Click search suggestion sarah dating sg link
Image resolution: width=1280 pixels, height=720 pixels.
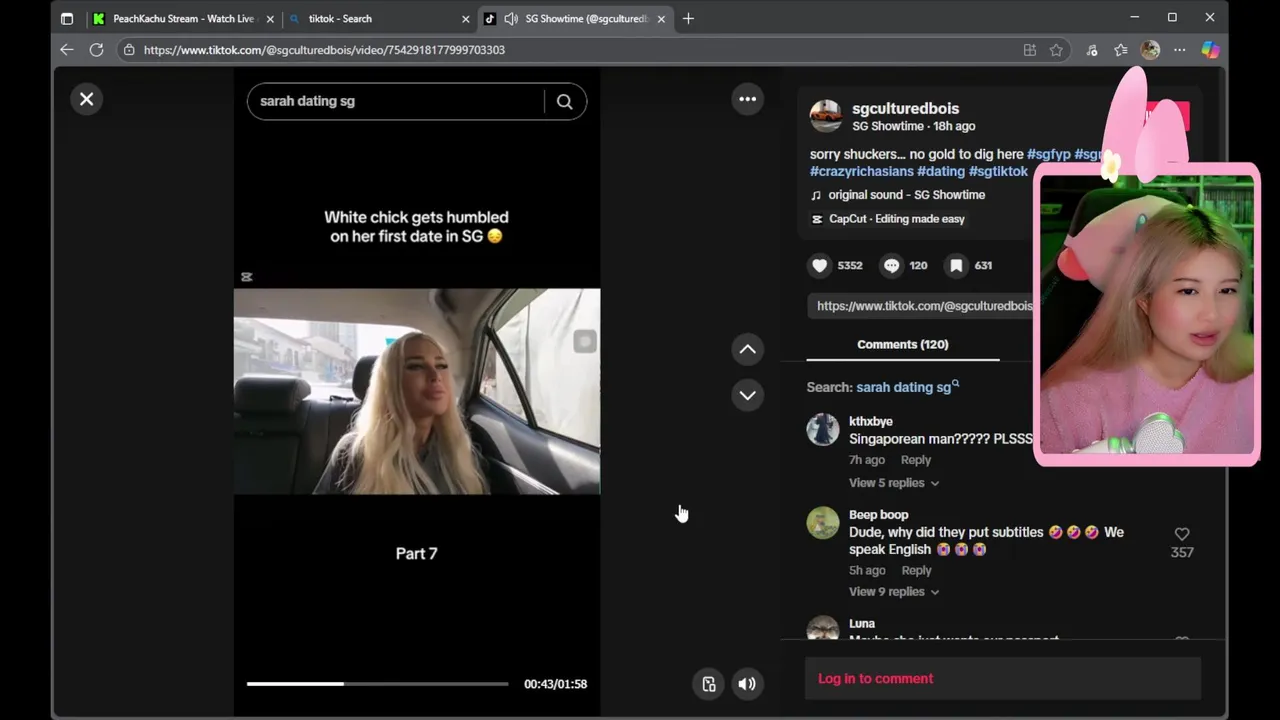[x=907, y=387]
